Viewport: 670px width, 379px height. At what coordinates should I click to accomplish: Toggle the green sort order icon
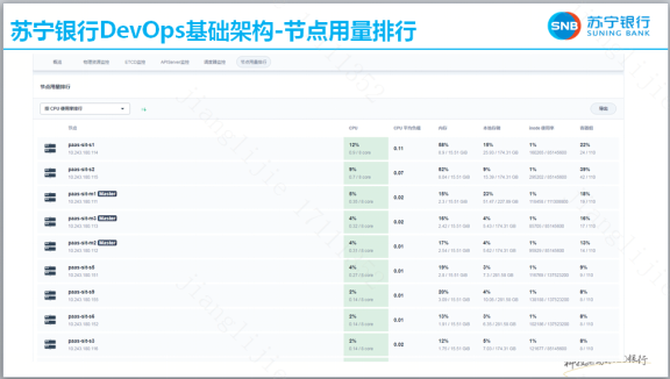coord(144,109)
